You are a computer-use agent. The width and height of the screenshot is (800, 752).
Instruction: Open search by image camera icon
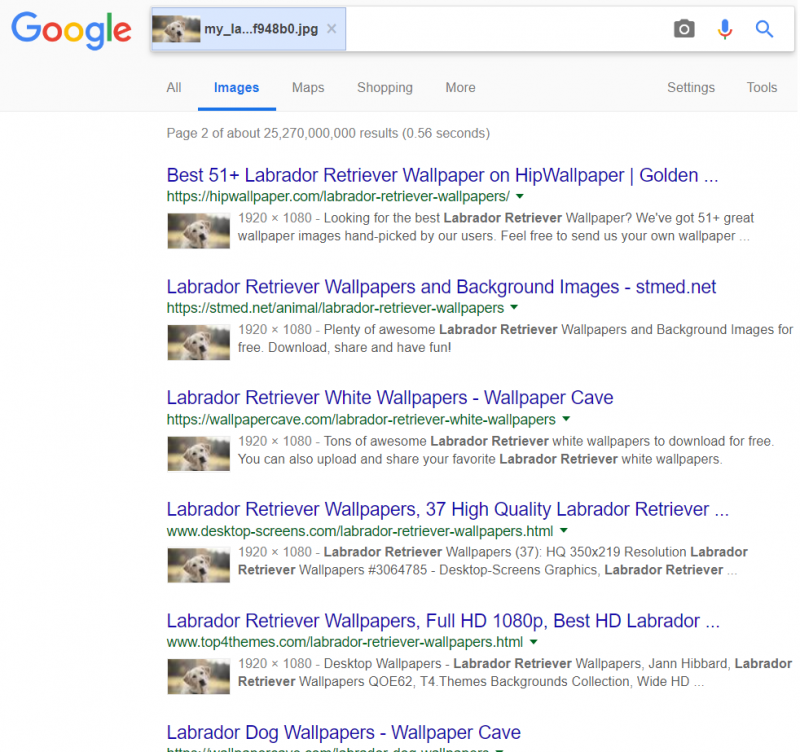[684, 29]
